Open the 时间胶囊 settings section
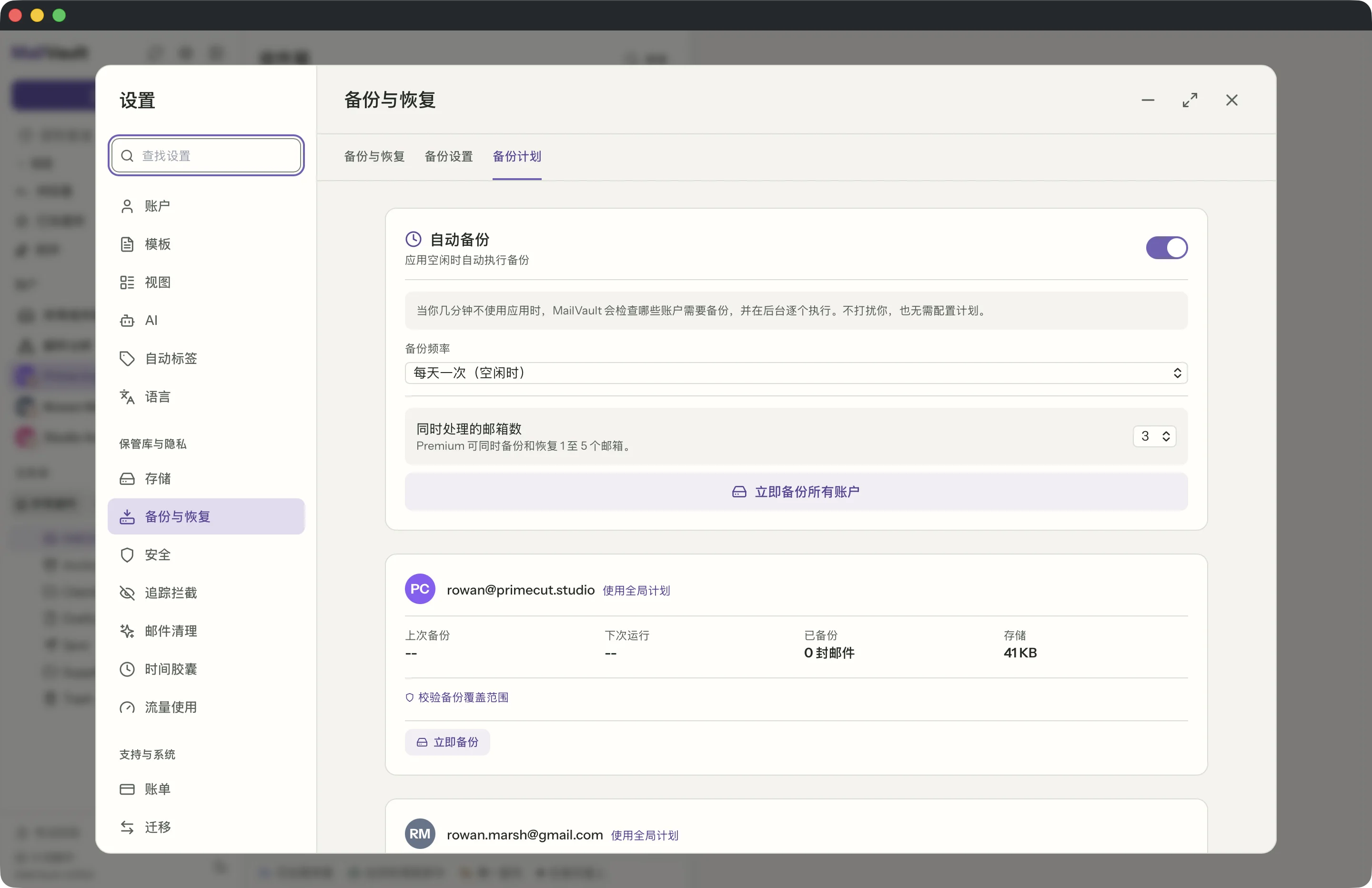The width and height of the screenshot is (1372, 888). (206, 669)
